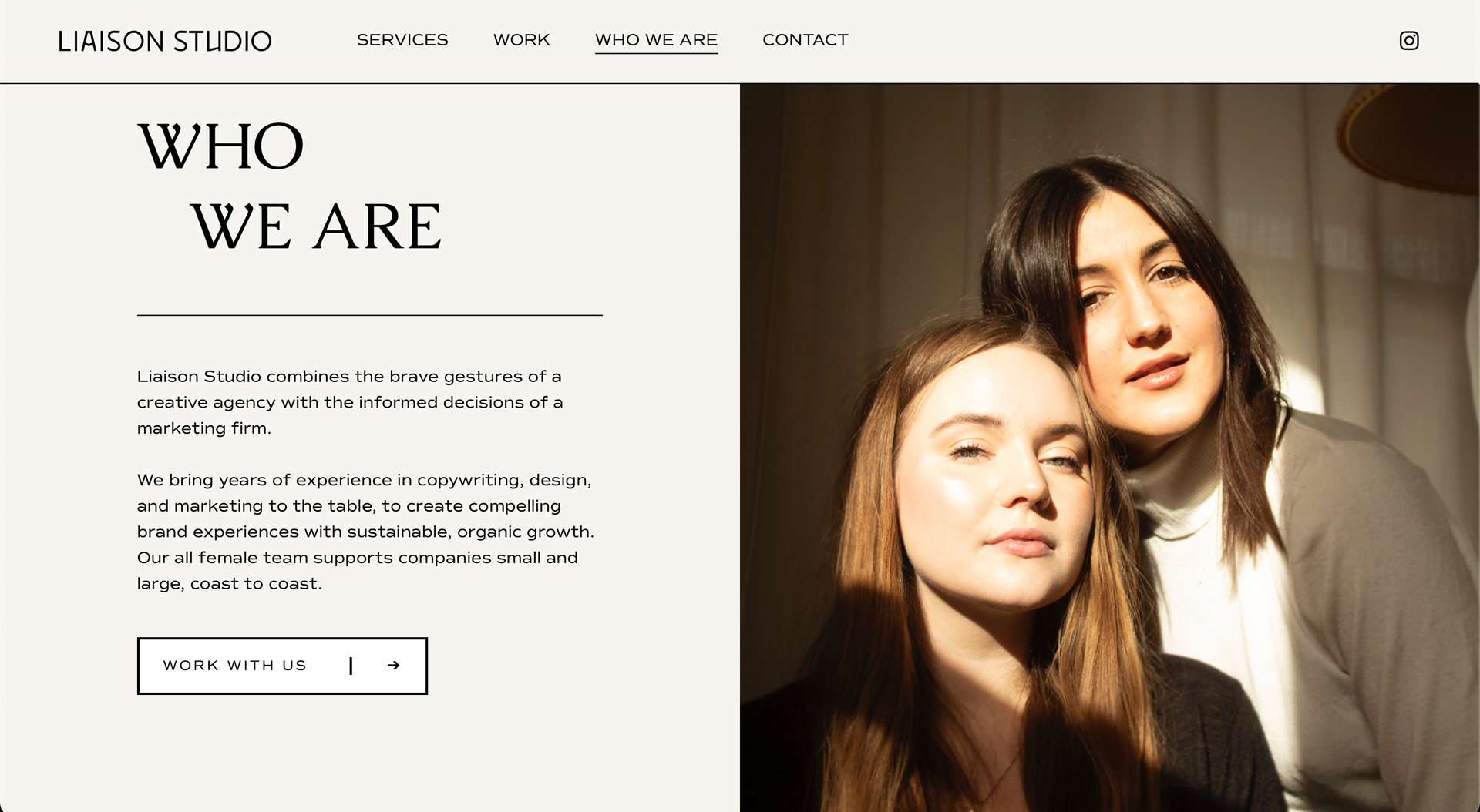Open the Instagram icon link
The image size is (1480, 812).
pos(1409,41)
